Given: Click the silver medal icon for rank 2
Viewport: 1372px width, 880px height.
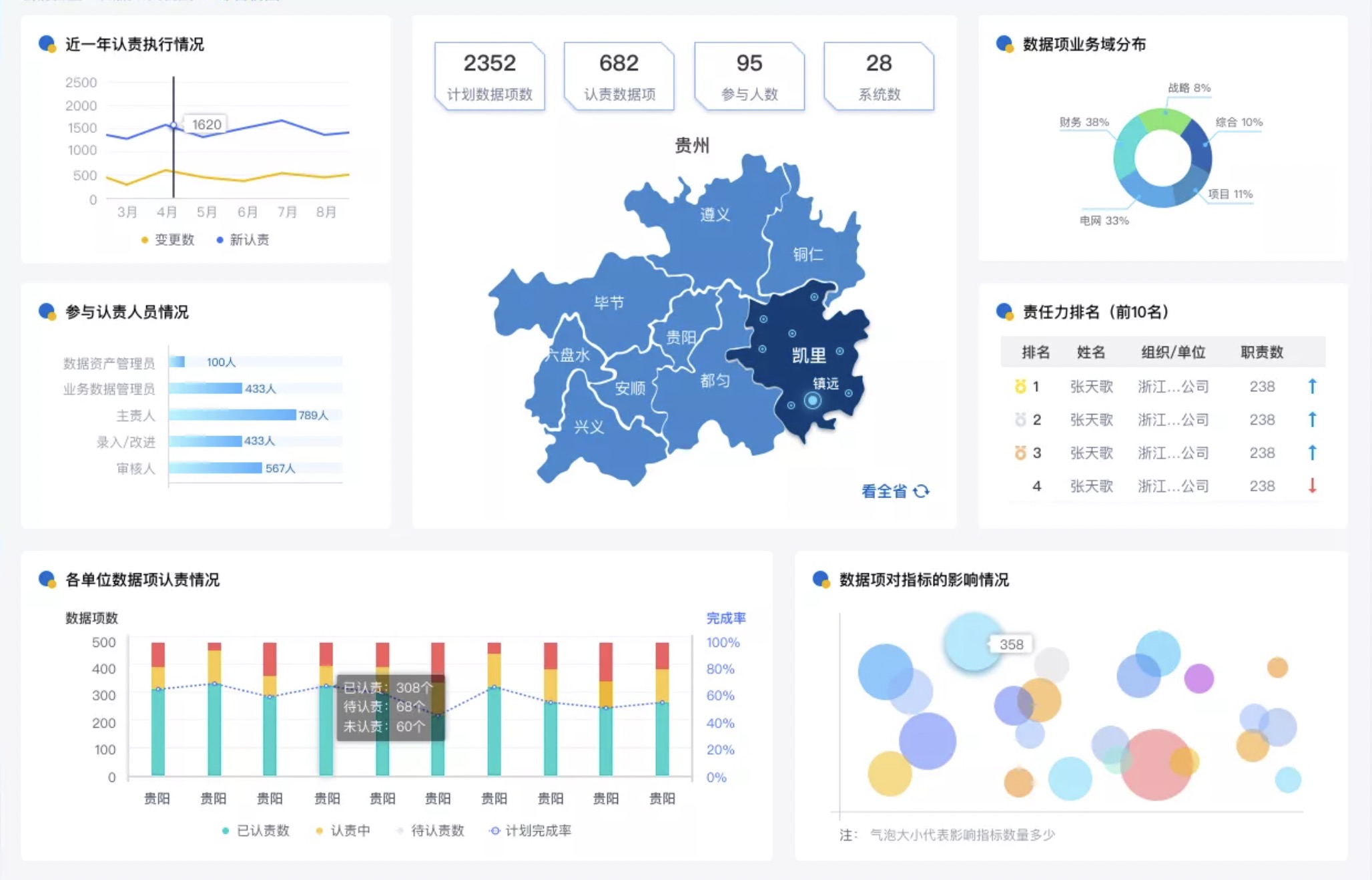Looking at the screenshot, I should pyautogui.click(x=1020, y=419).
